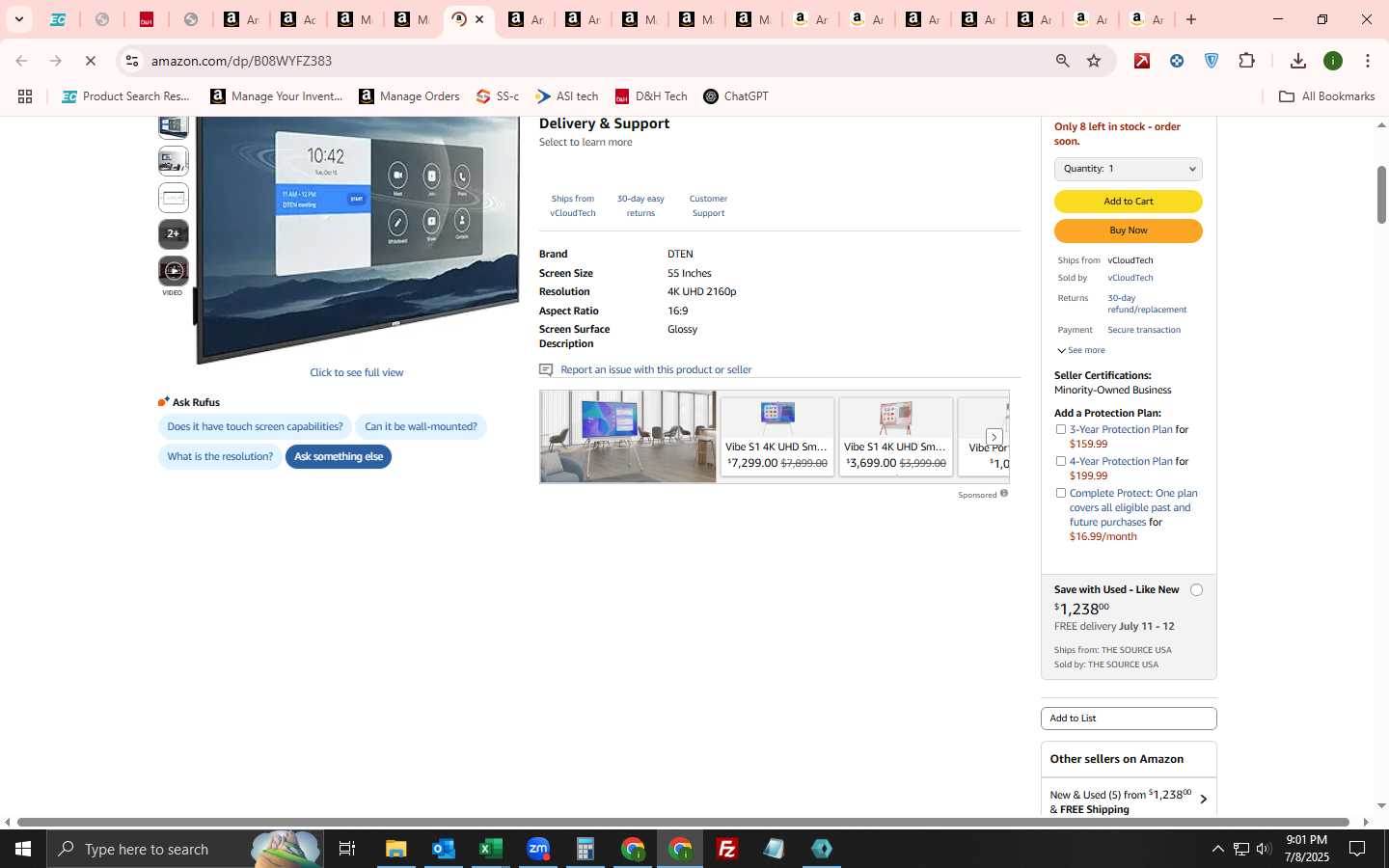Click the Ask something else button
The height and width of the screenshot is (868, 1389).
tap(339, 457)
